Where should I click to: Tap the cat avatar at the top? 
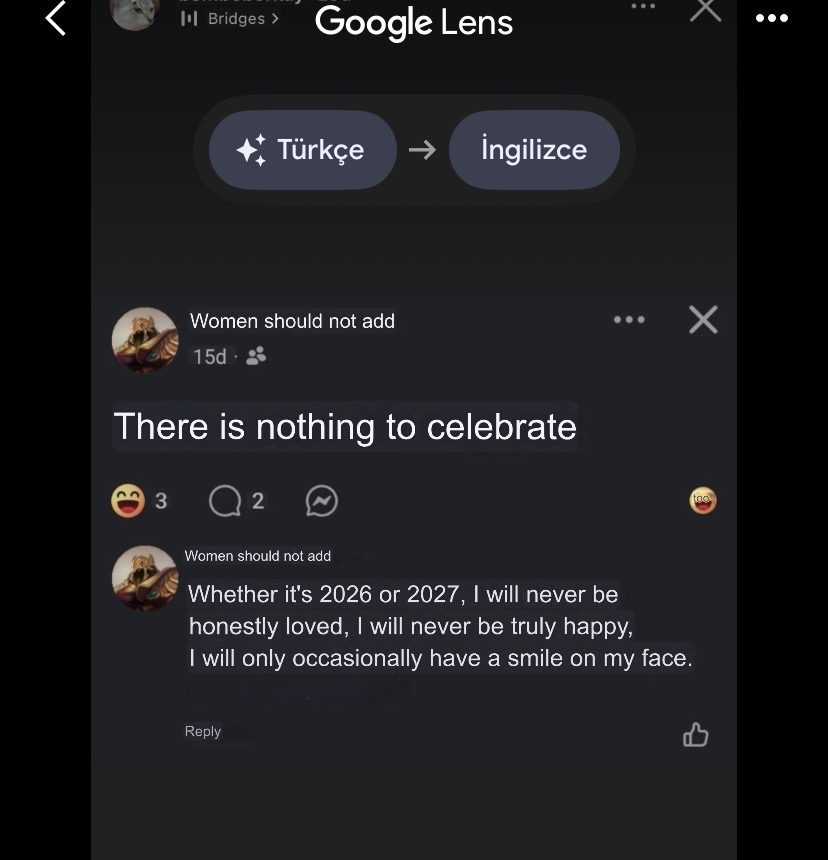coord(135,14)
